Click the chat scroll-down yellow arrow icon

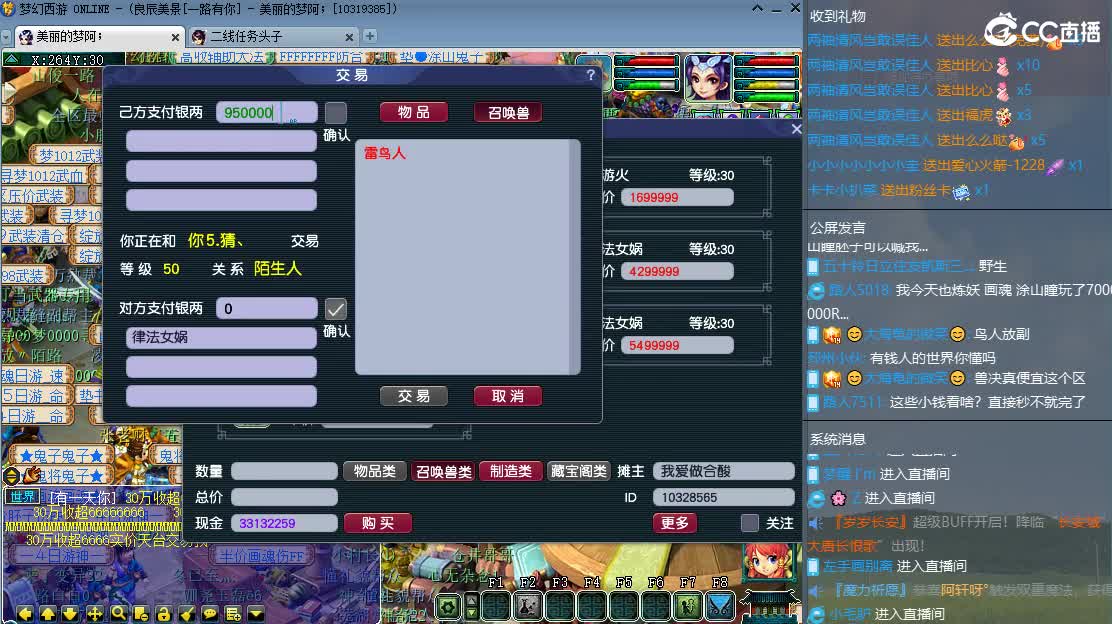pyautogui.click(x=71, y=614)
